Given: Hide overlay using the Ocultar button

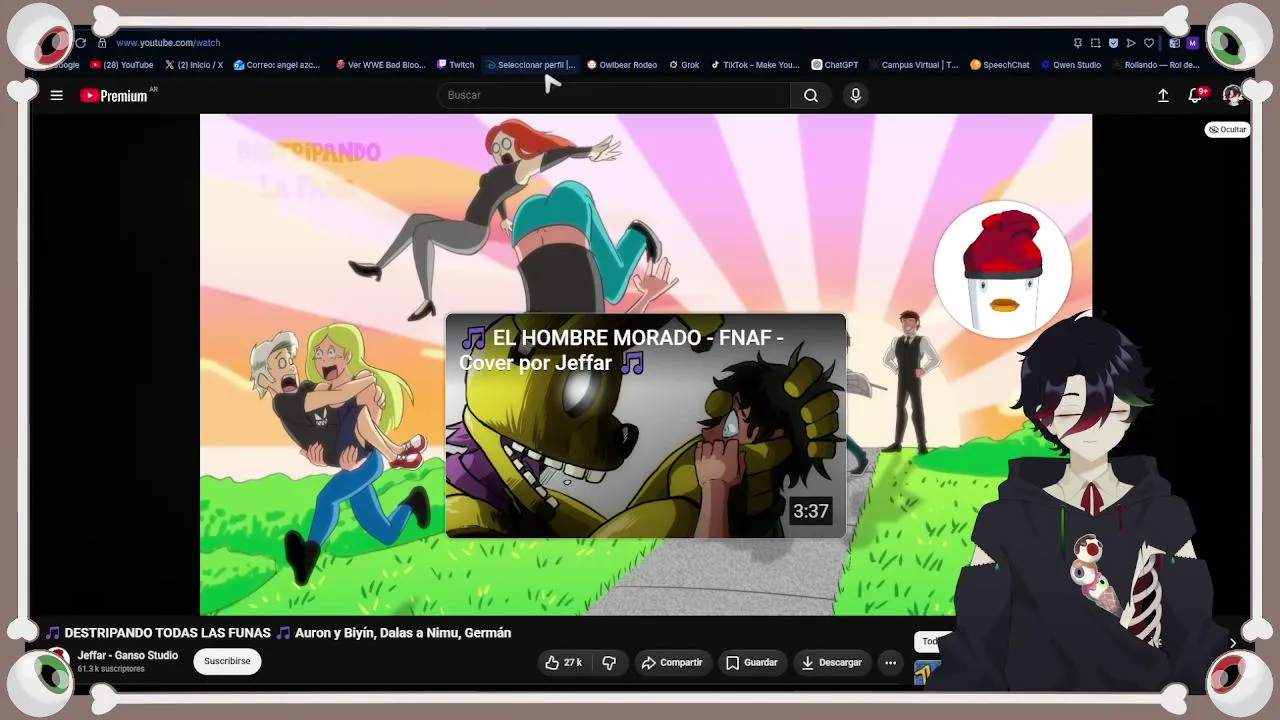Looking at the screenshot, I should [1227, 129].
